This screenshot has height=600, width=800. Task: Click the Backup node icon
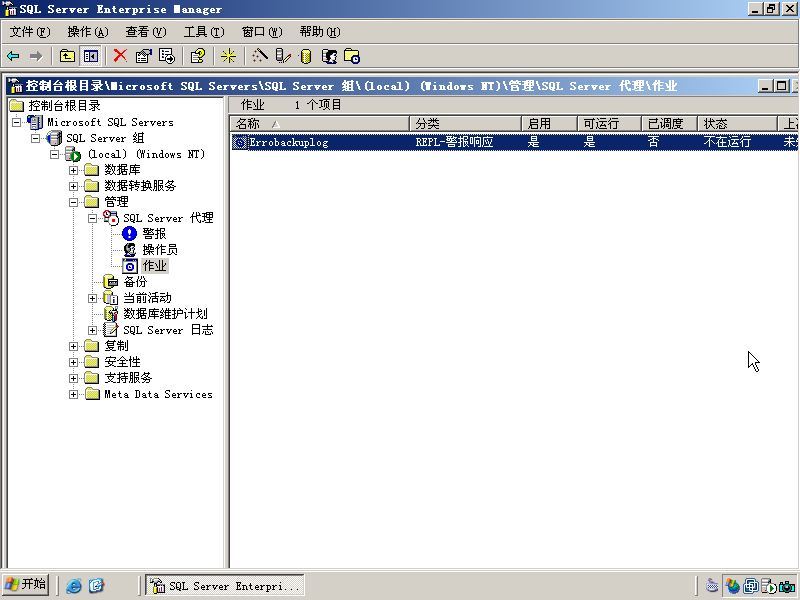point(111,282)
